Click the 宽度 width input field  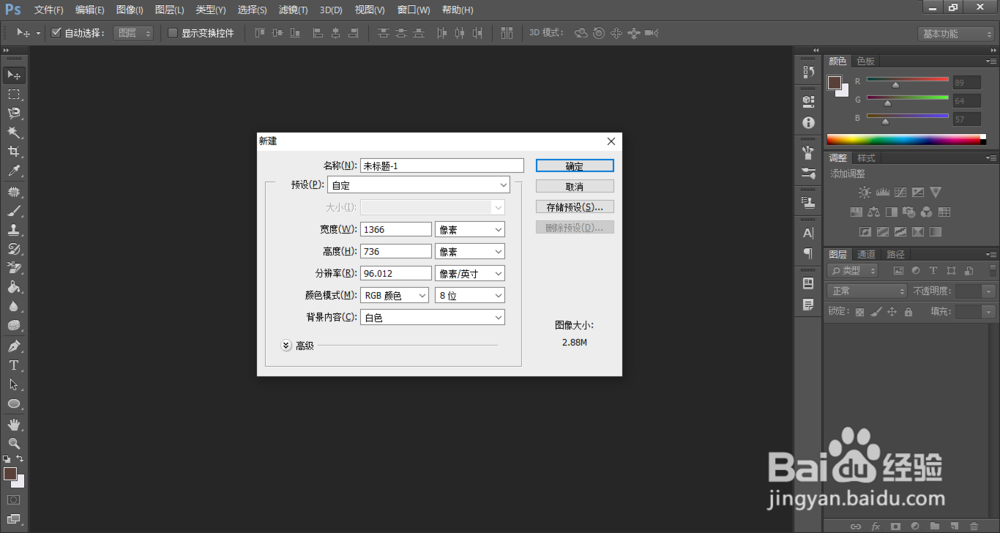tap(396, 230)
